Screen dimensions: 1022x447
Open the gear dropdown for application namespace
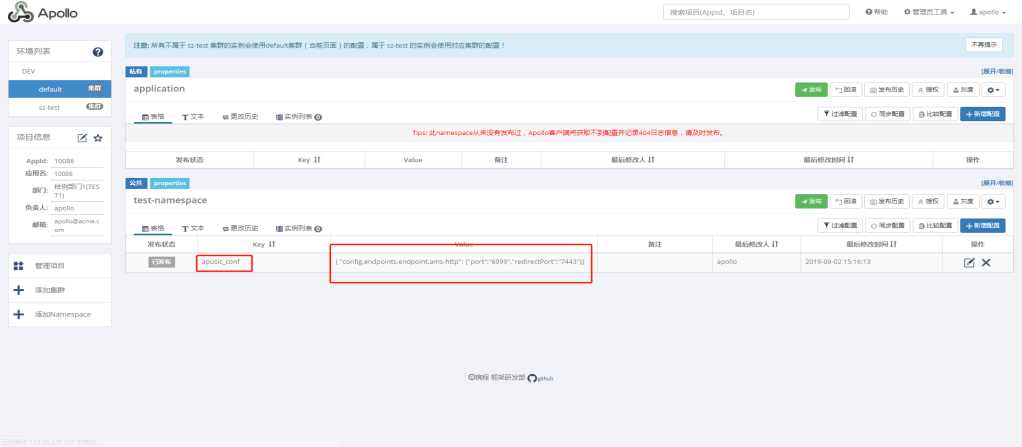[x=992, y=89]
